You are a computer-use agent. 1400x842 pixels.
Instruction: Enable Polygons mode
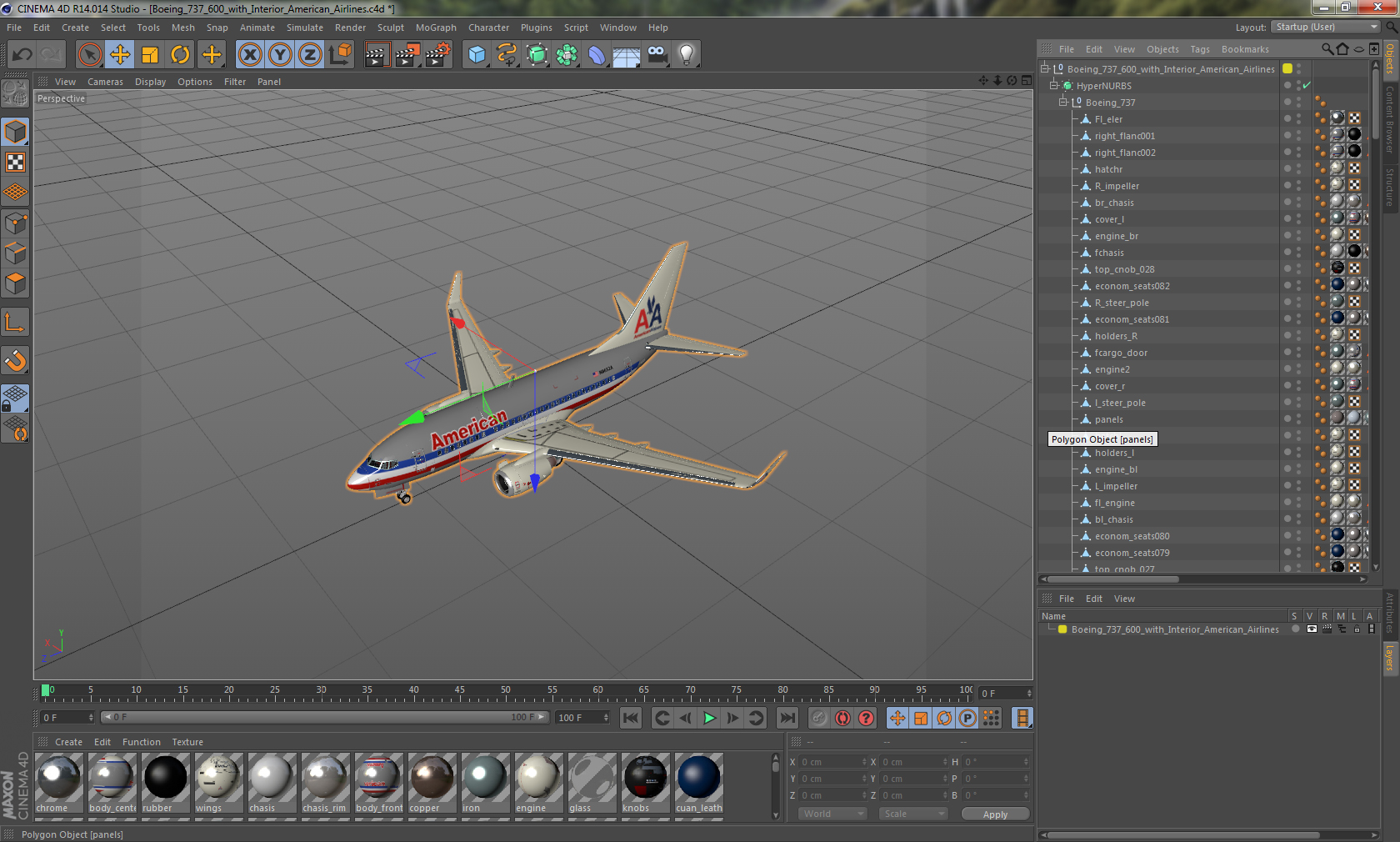click(x=16, y=283)
